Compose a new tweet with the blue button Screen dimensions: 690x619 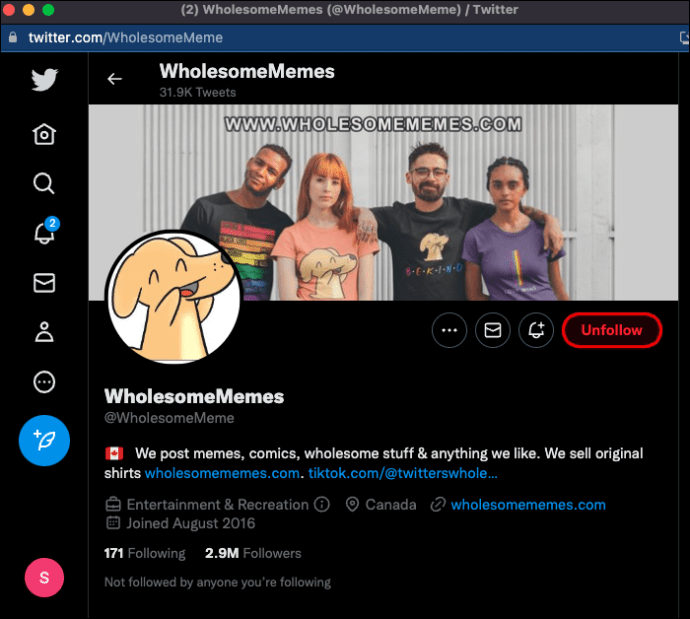point(44,440)
